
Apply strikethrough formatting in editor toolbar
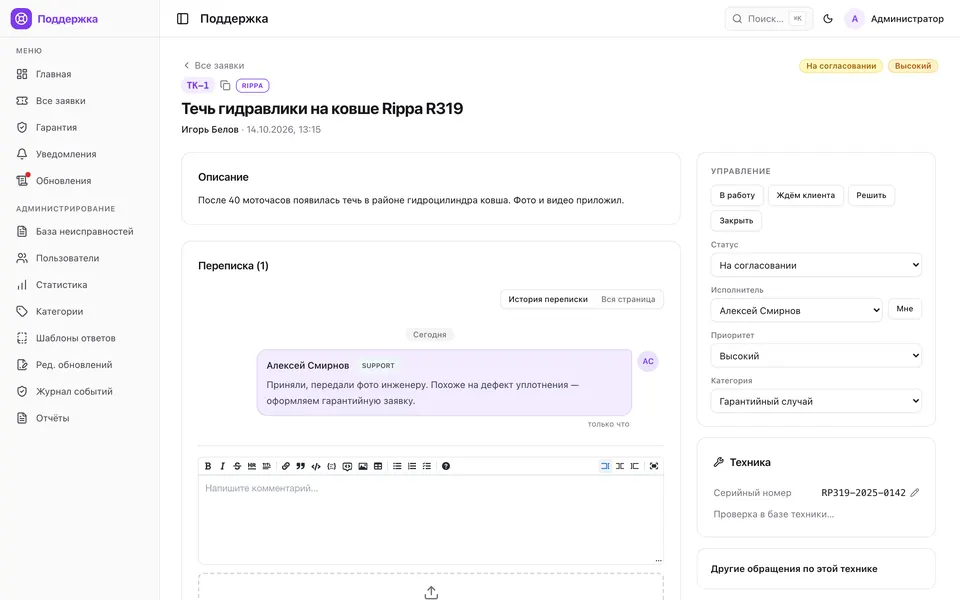[237, 466]
